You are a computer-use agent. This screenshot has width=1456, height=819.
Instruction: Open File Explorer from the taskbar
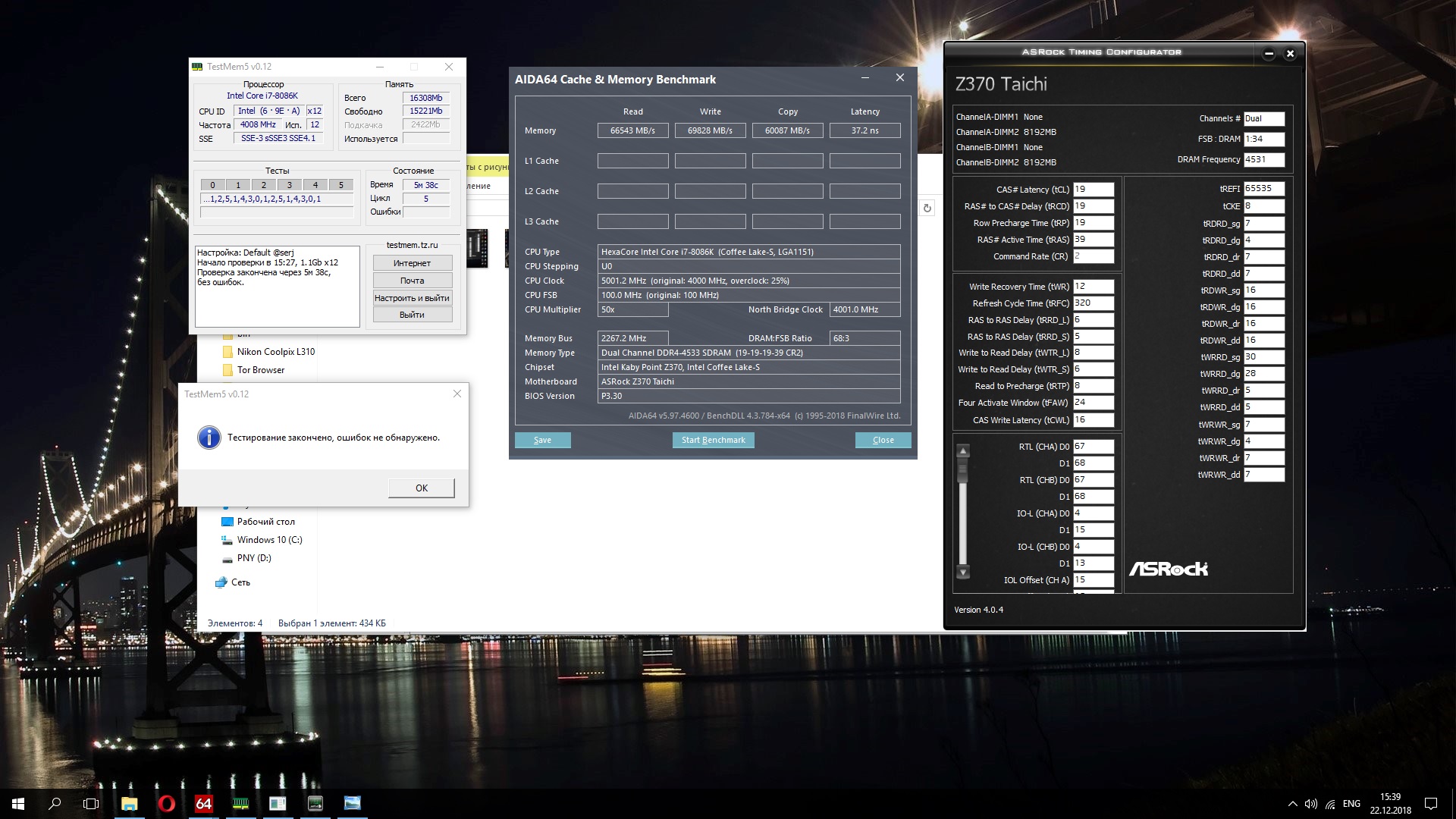(129, 804)
